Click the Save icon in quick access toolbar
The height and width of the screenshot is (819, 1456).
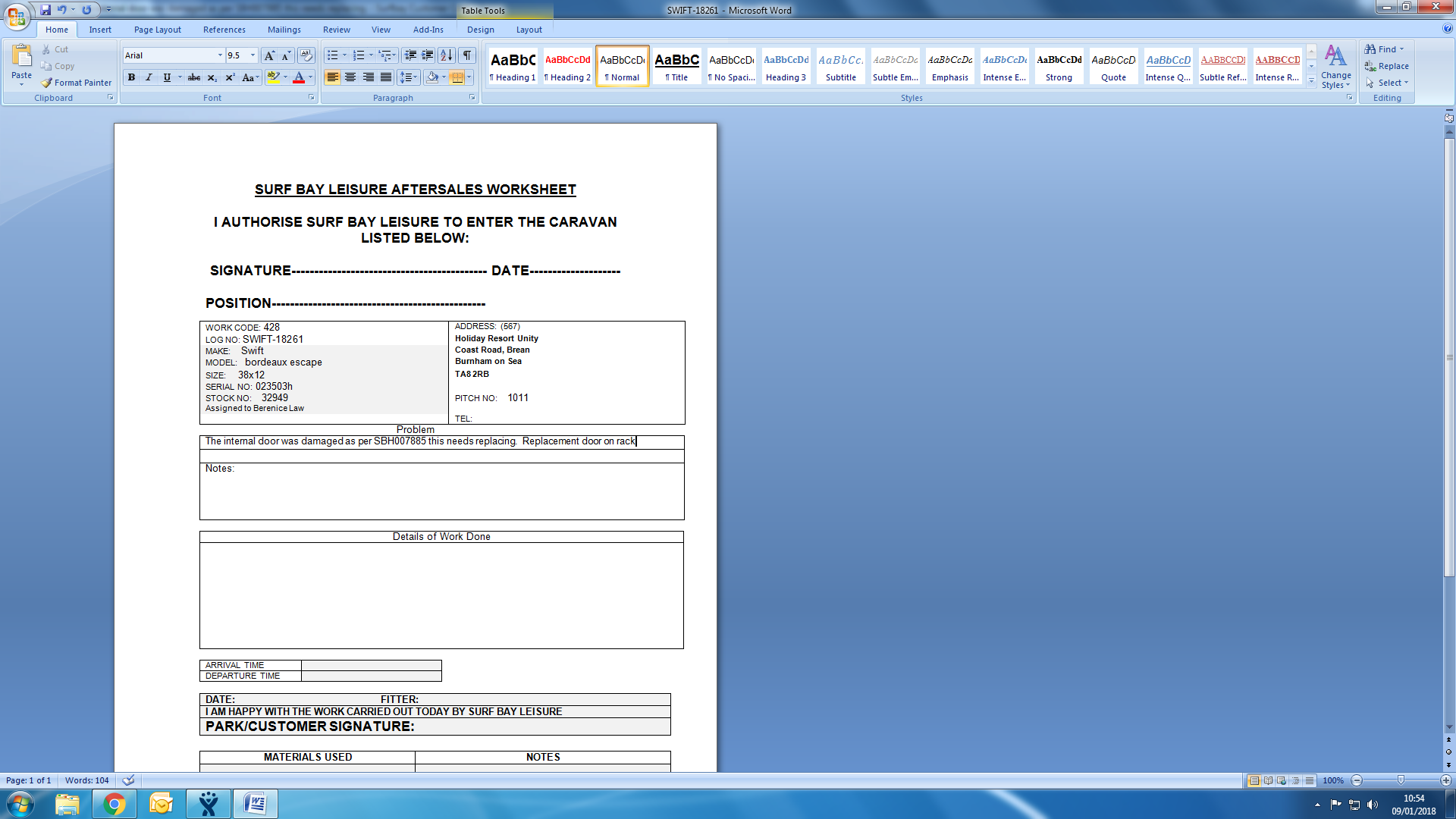coord(45,10)
